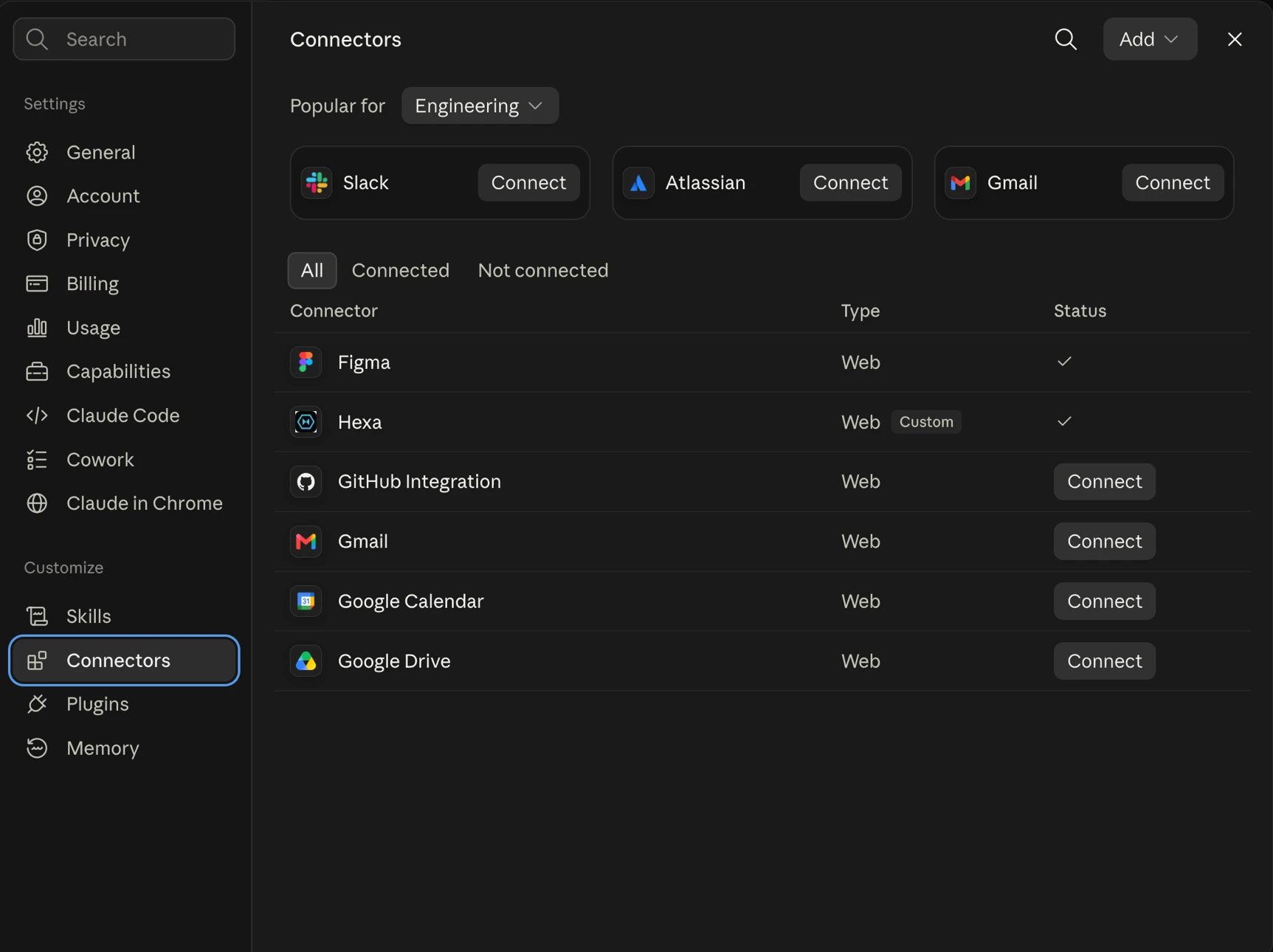
Task: Click the General gear icon
Action: coord(37,152)
